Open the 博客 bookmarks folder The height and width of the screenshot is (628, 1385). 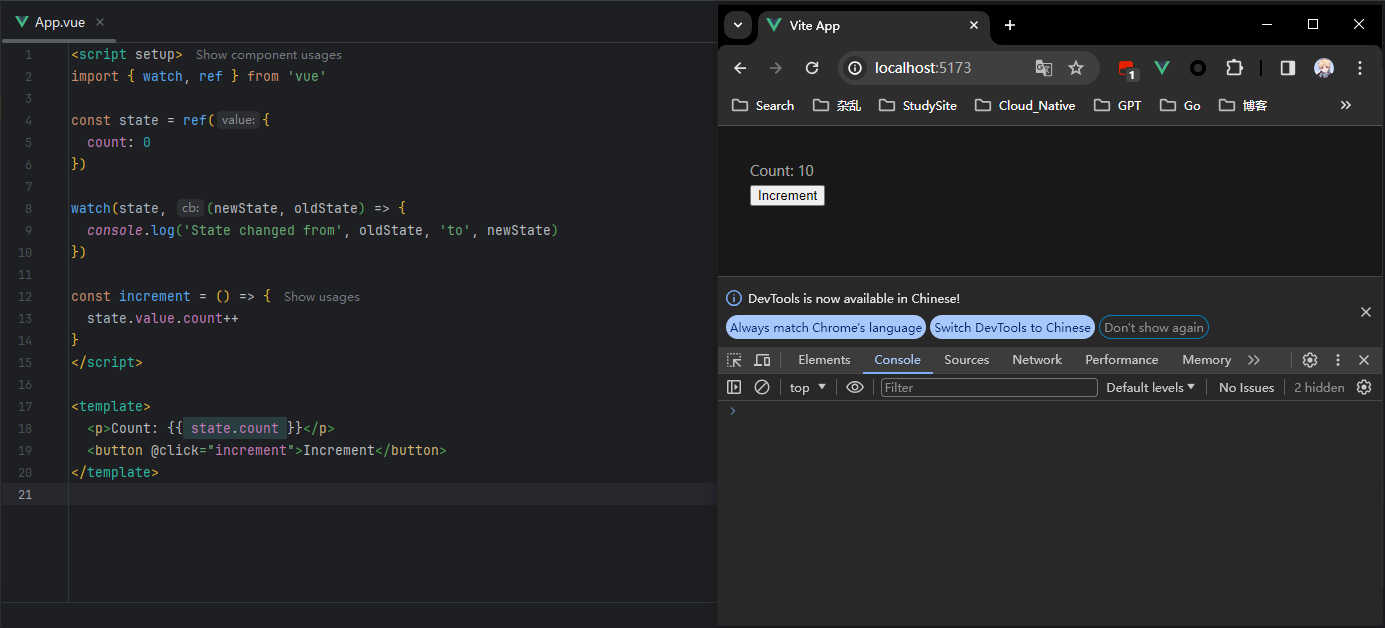[1243, 105]
